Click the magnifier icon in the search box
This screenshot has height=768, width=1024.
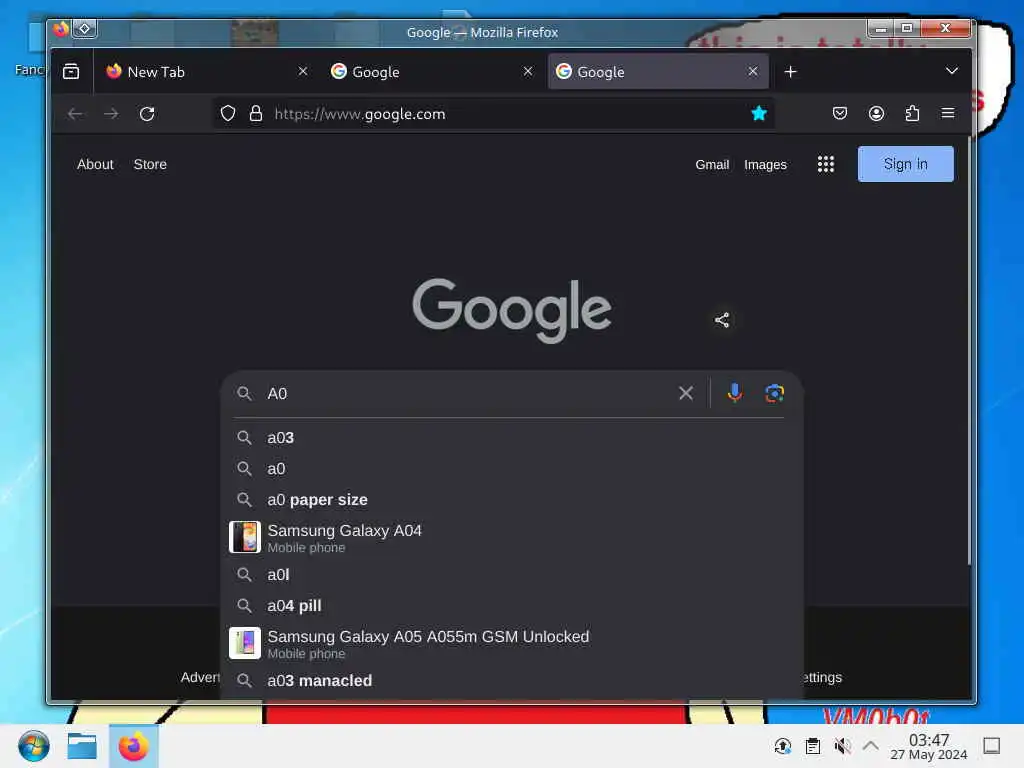point(244,393)
